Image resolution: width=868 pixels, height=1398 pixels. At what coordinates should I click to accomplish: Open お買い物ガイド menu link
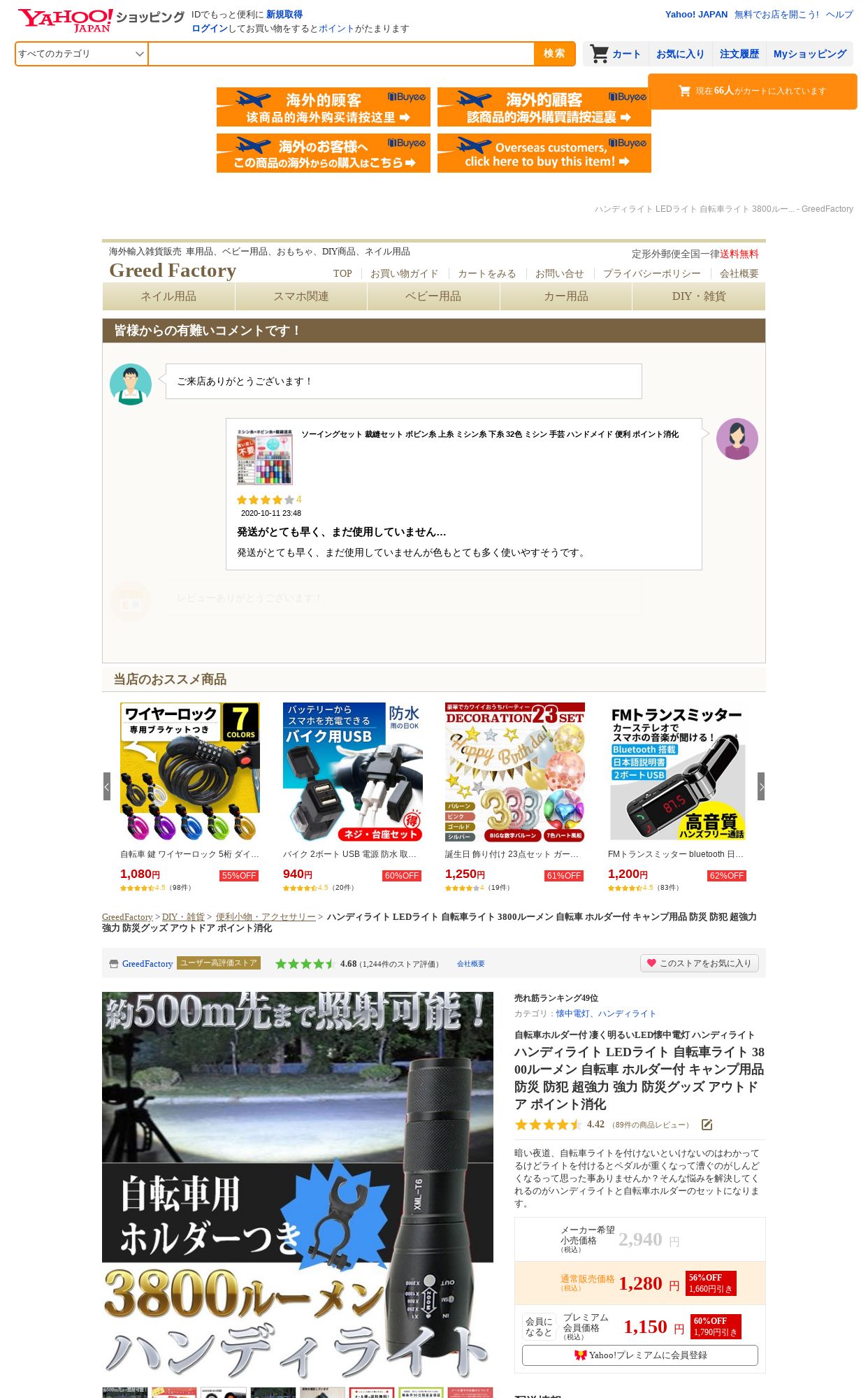404,274
